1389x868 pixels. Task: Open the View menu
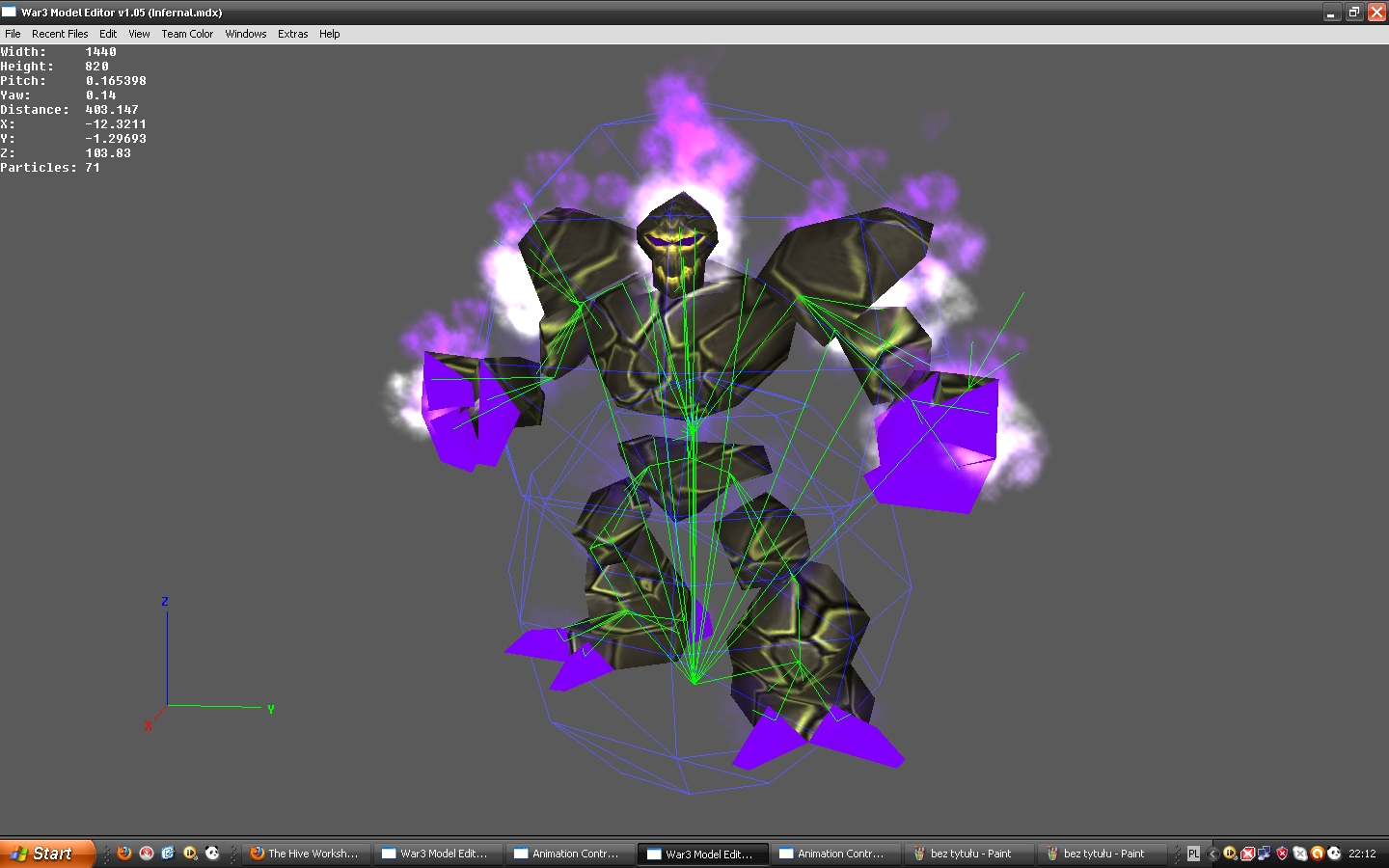[x=139, y=34]
